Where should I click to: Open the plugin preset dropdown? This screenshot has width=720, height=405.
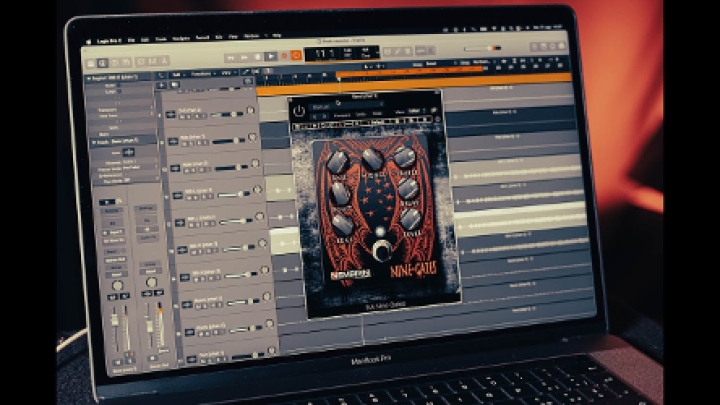pos(346,106)
